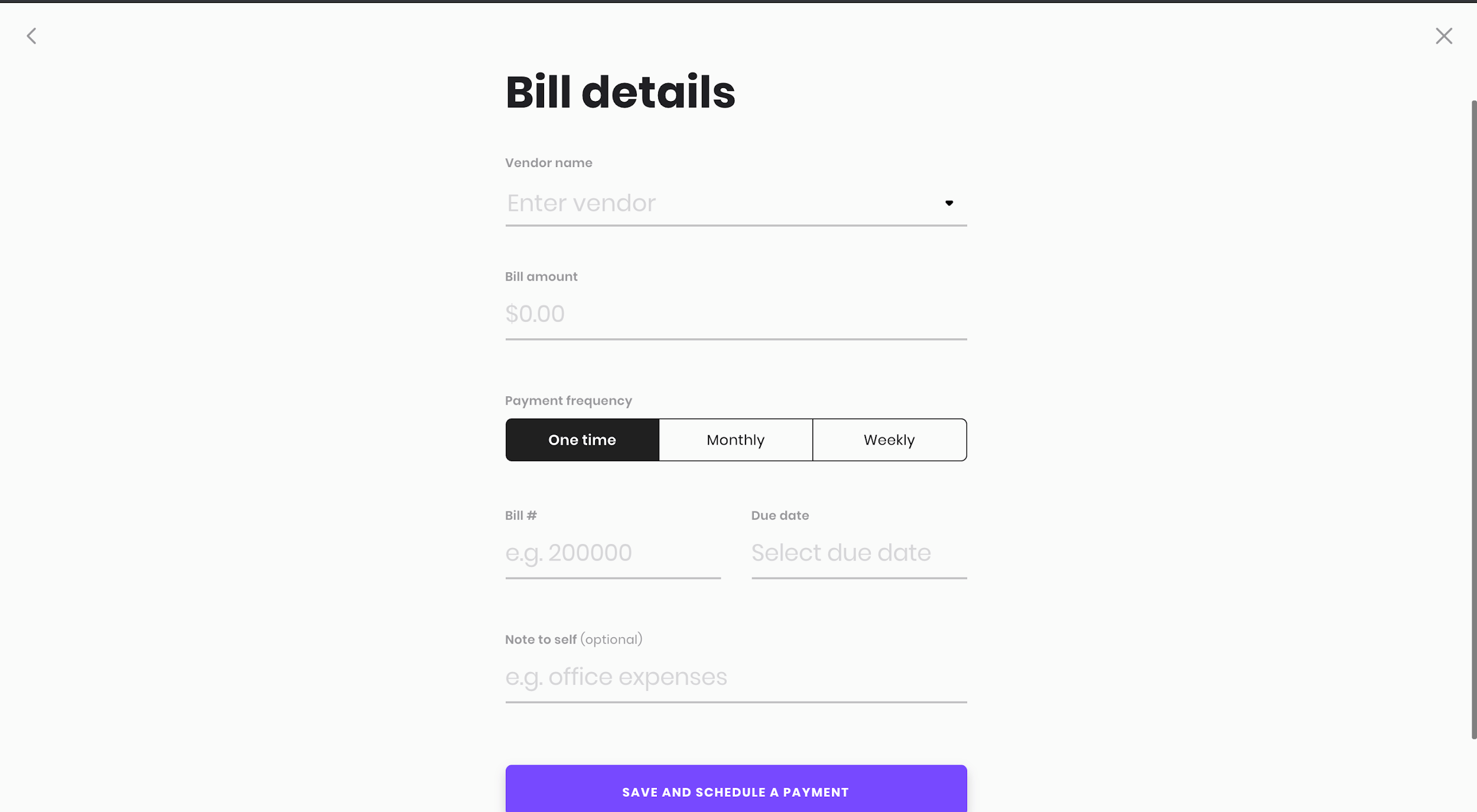Click the Bill details heading
The image size is (1477, 812).
pyautogui.click(x=620, y=92)
